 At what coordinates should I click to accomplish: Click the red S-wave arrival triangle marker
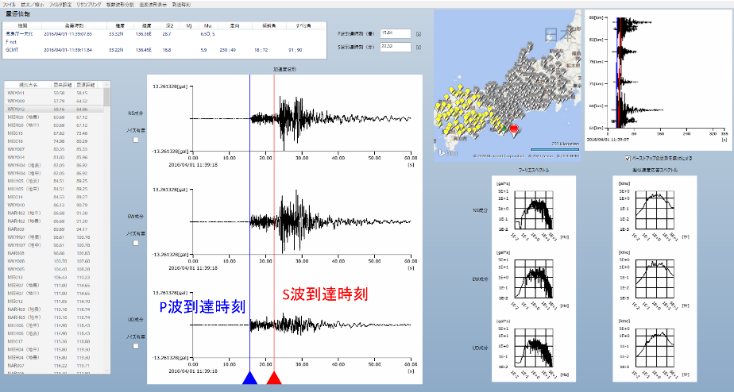pyautogui.click(x=274, y=378)
